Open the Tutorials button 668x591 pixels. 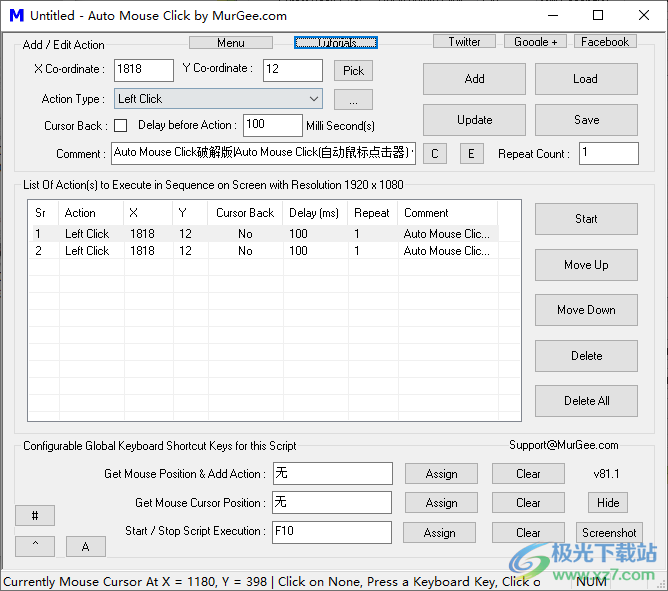point(336,43)
